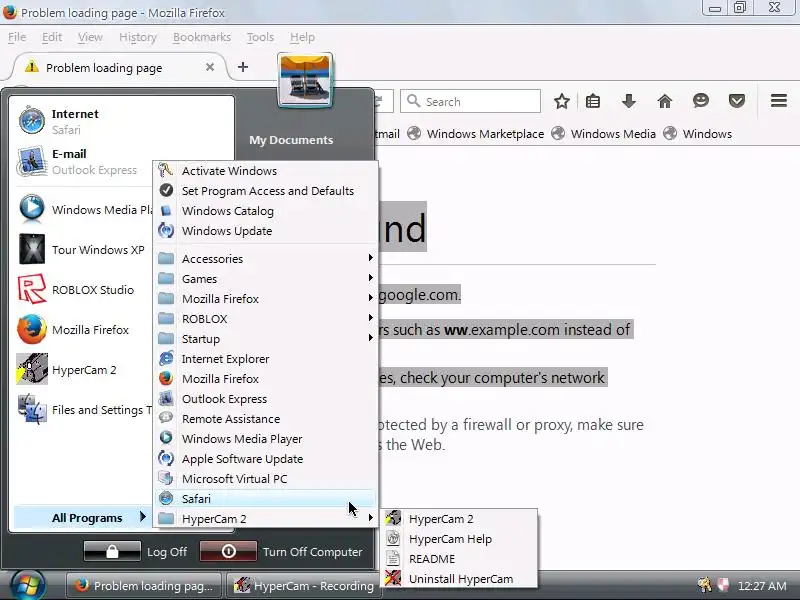Open the bookmarks list icon in Firefox toolbar
800x600 pixels.
coord(593,101)
